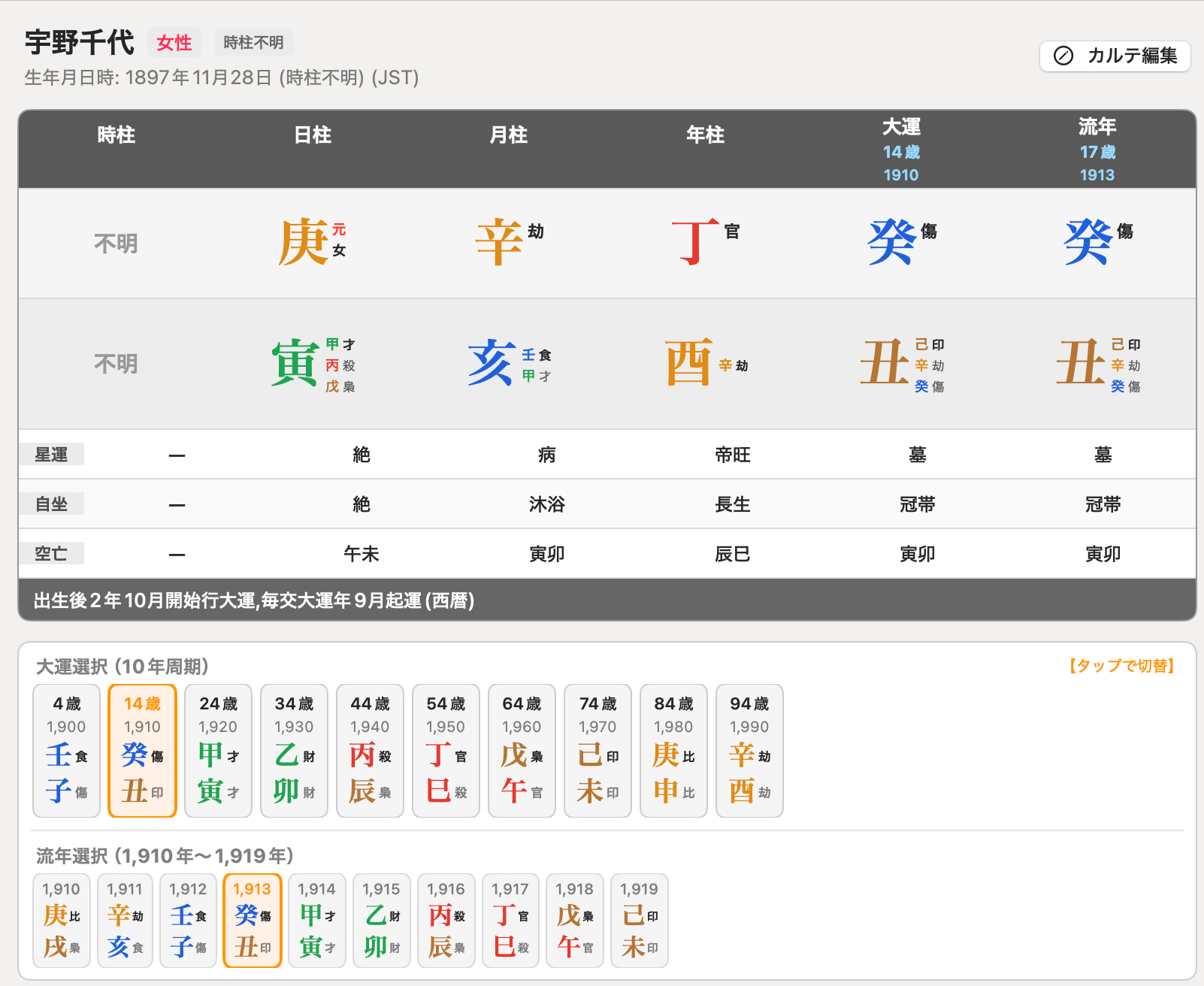The image size is (1204, 986).
Task: Click the 流年 17歳 1913 column header
Action: pos(1097,150)
